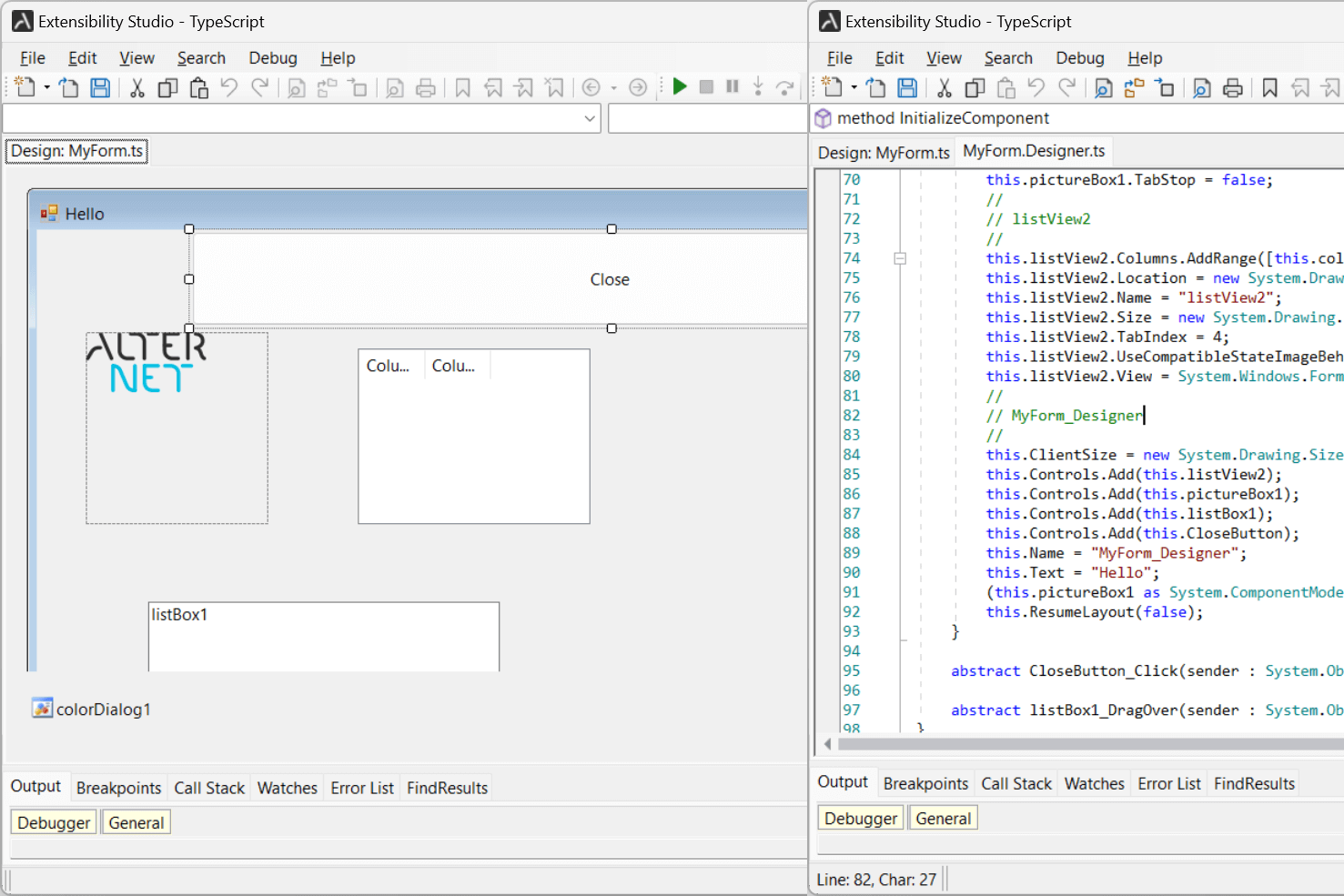Click New file icon in left window
Viewport: 1344px width, 896px height.
tap(25, 87)
